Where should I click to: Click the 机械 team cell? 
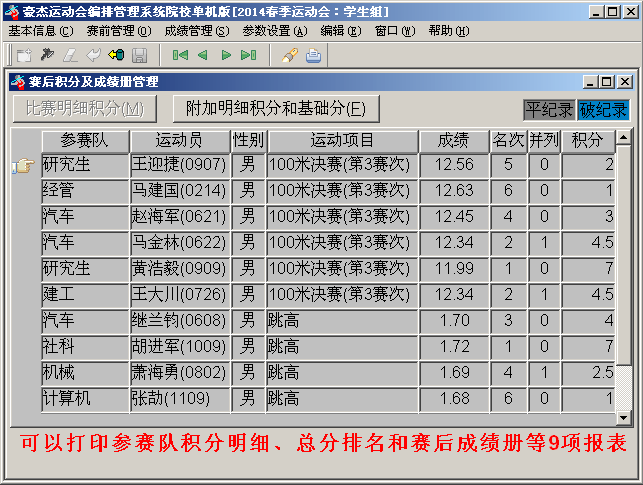(x=85, y=373)
